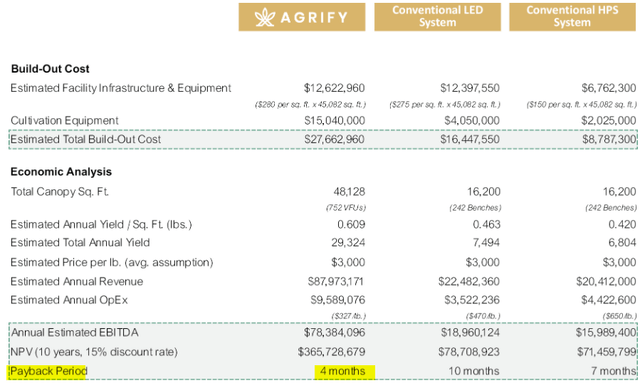Select the $6,762,300 value
640x388 pixels.
(609, 88)
